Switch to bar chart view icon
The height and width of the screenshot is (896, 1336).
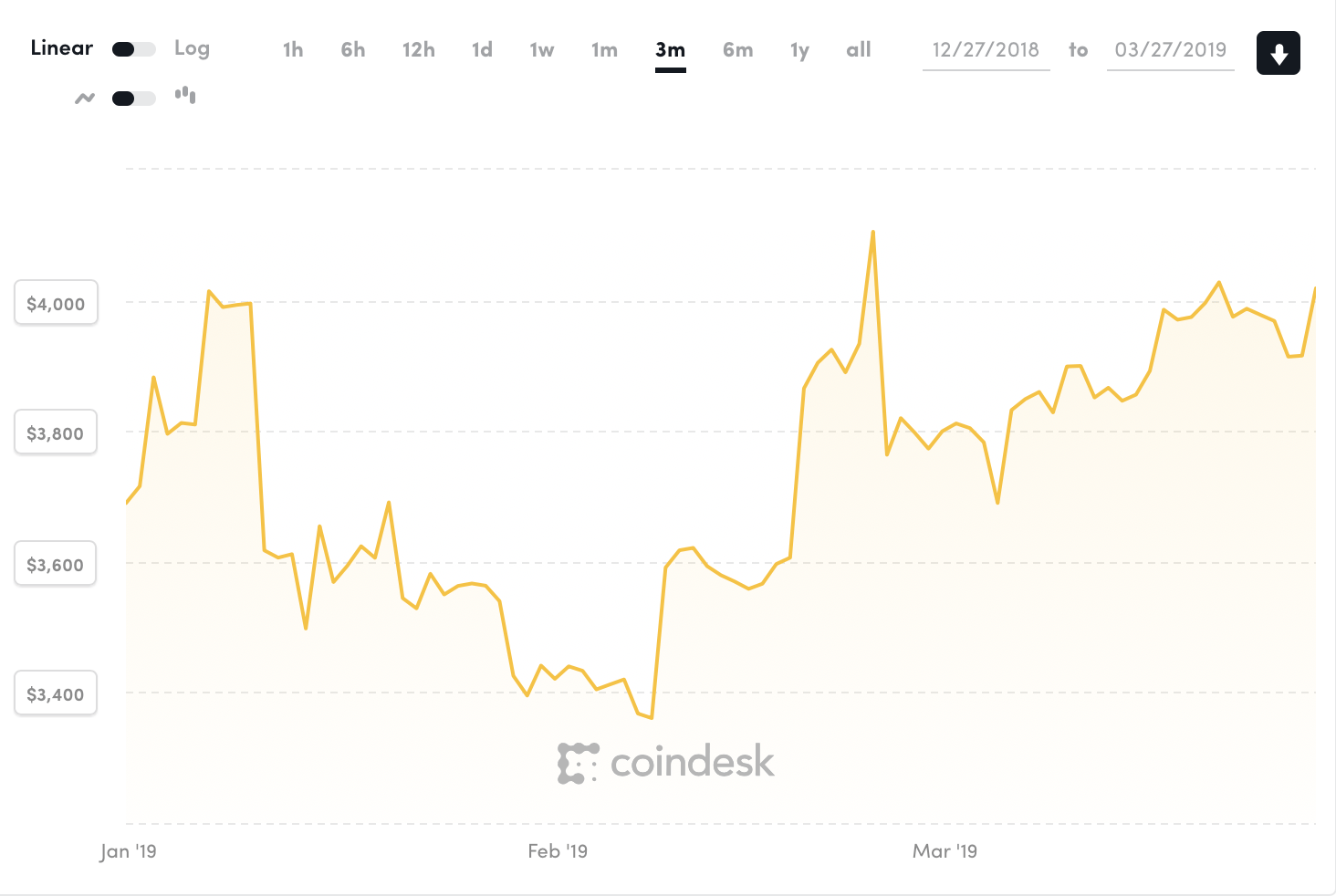[185, 94]
